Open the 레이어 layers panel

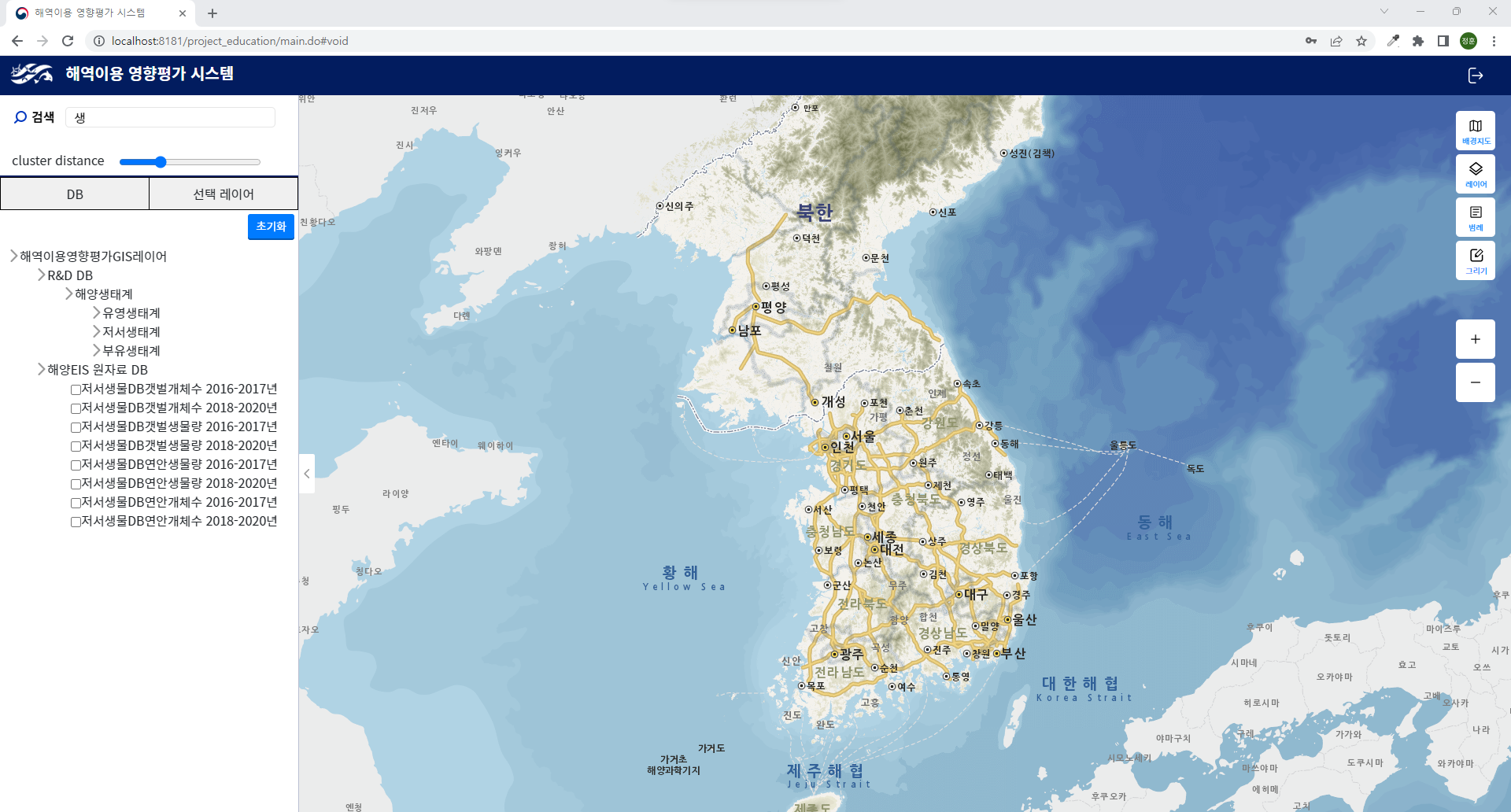[1475, 173]
